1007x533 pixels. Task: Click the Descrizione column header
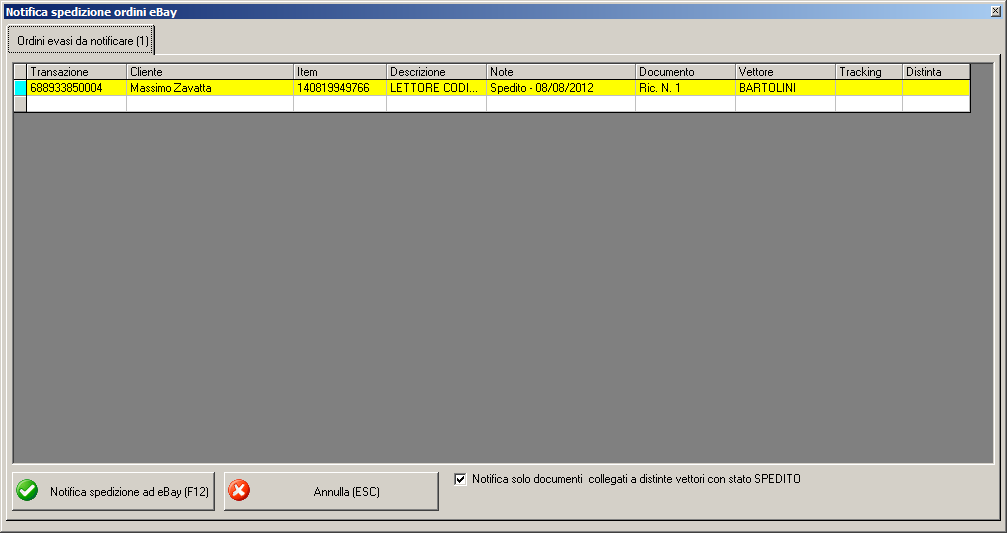click(436, 72)
